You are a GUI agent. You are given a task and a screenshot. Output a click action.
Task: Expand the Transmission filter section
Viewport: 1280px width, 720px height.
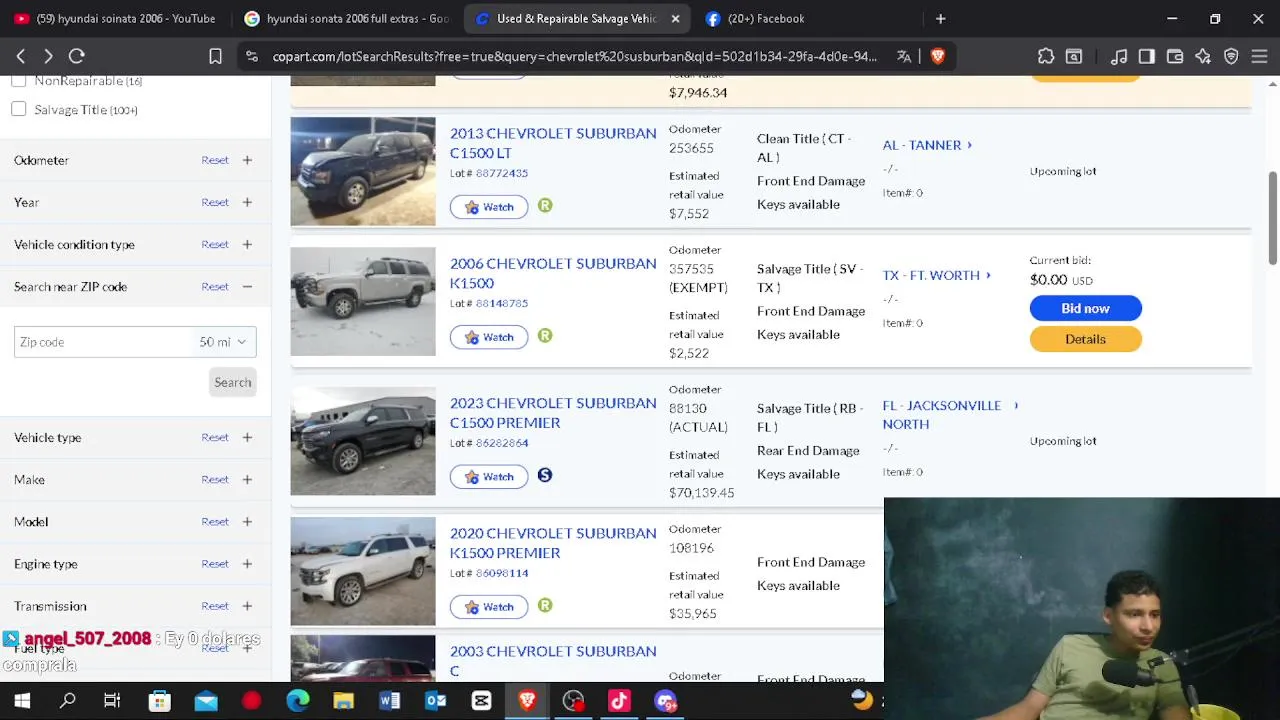coord(247,606)
